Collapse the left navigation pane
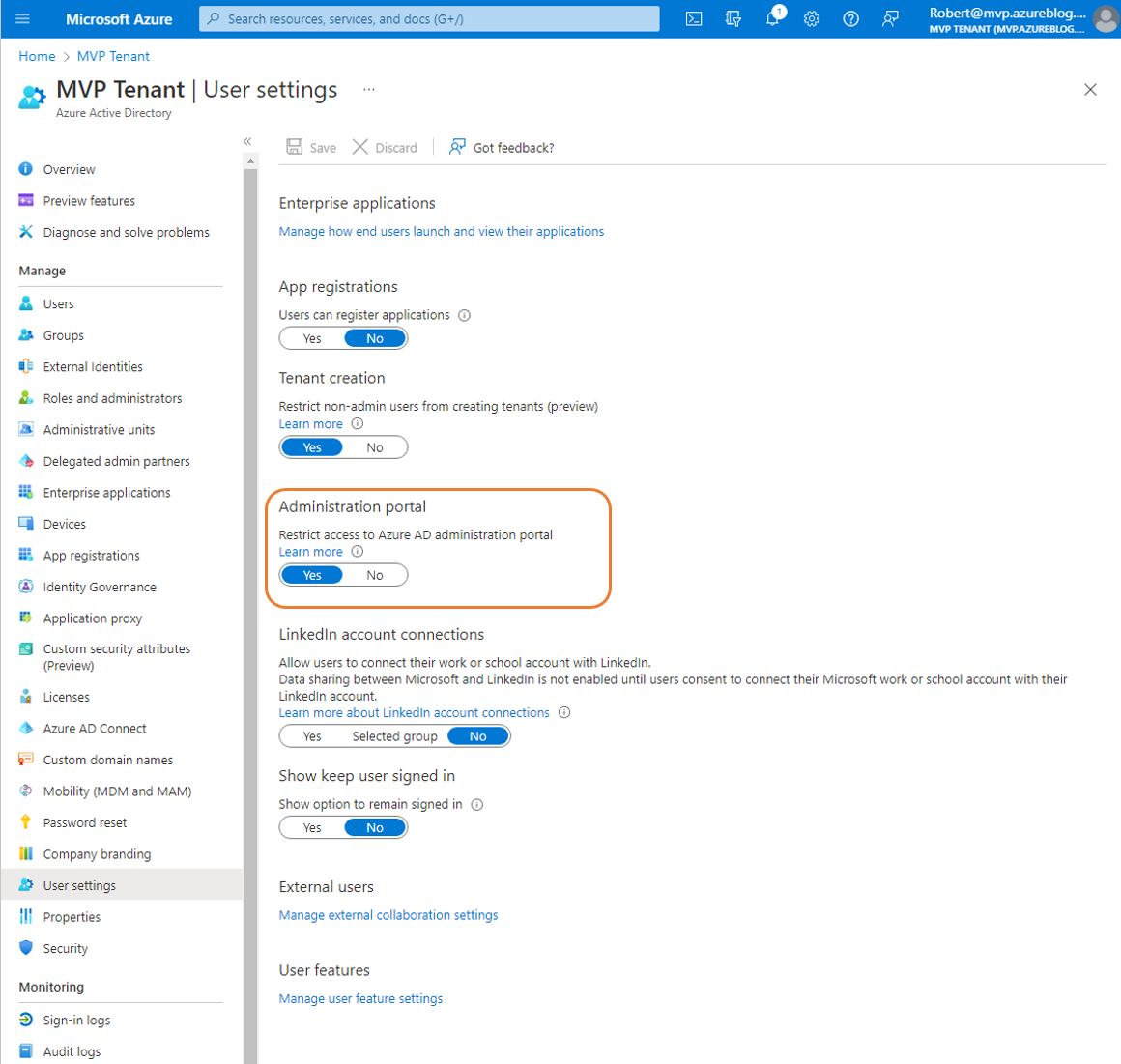The height and width of the screenshot is (1064, 1121). click(247, 141)
